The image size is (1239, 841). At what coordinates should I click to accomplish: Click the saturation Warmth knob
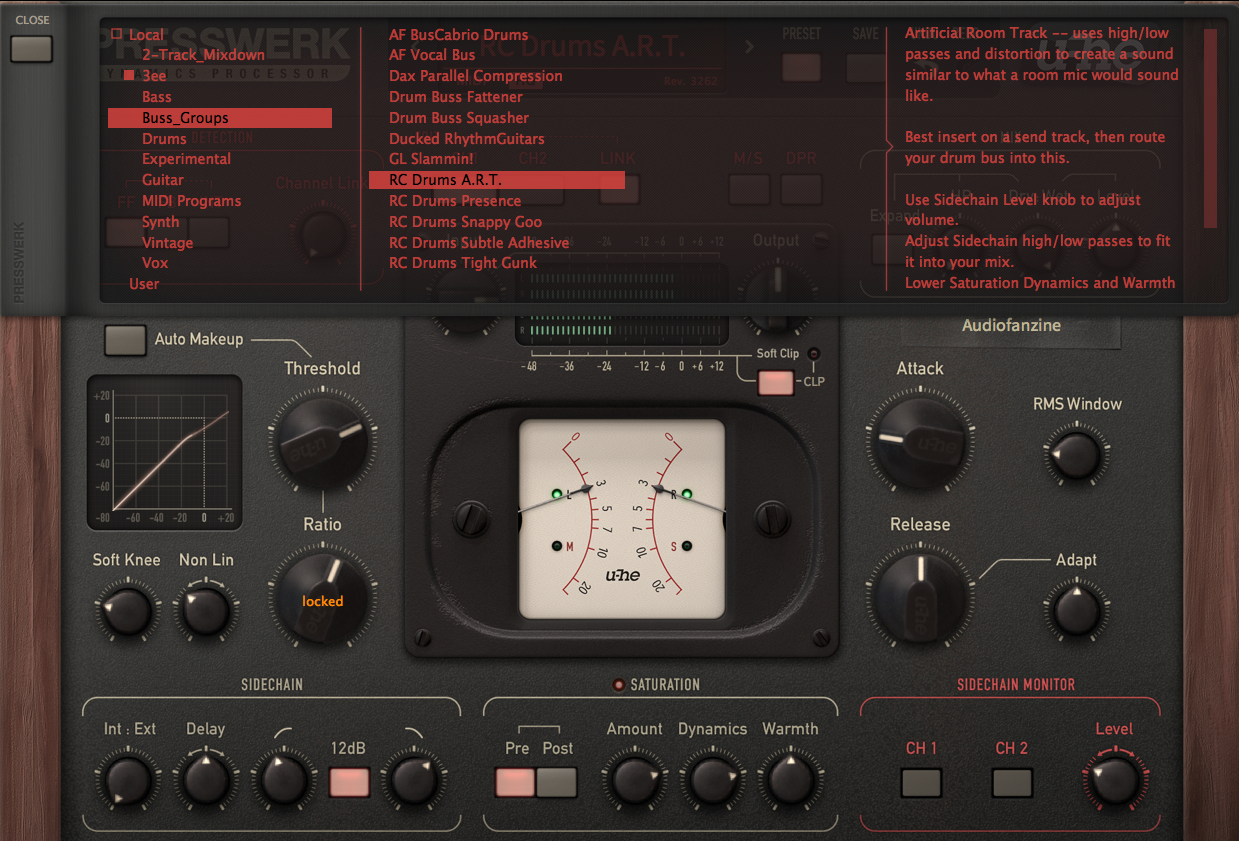click(x=790, y=780)
